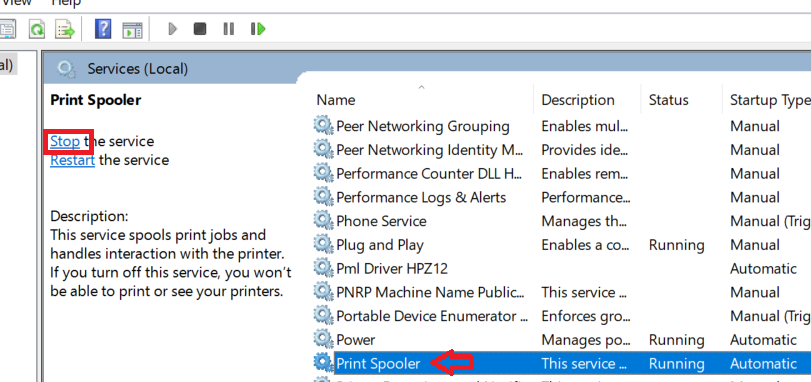Click the Services (Local) pane title
811x382 pixels.
[x=138, y=68]
